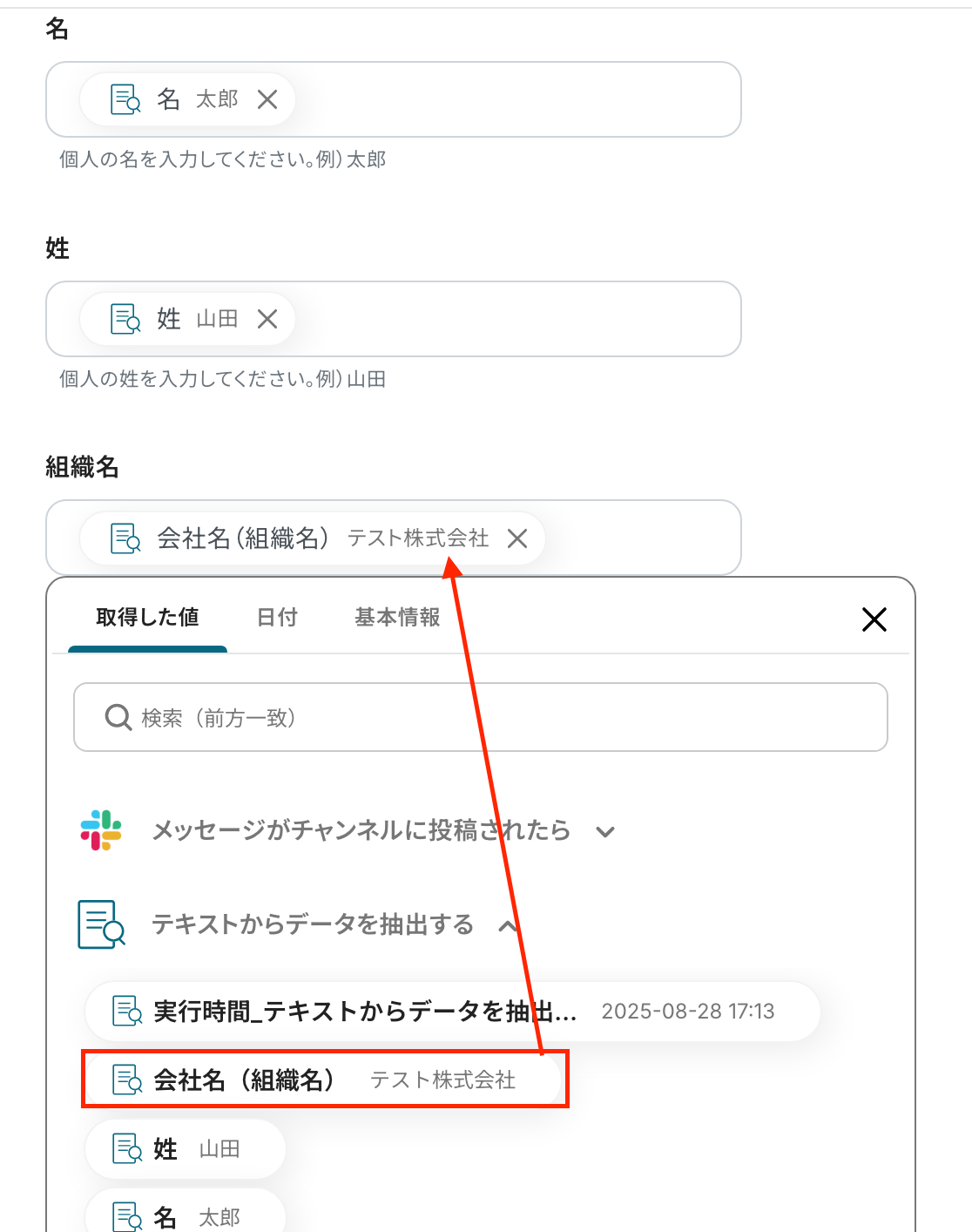Click the 姓 山田 chip icon

click(x=125, y=319)
